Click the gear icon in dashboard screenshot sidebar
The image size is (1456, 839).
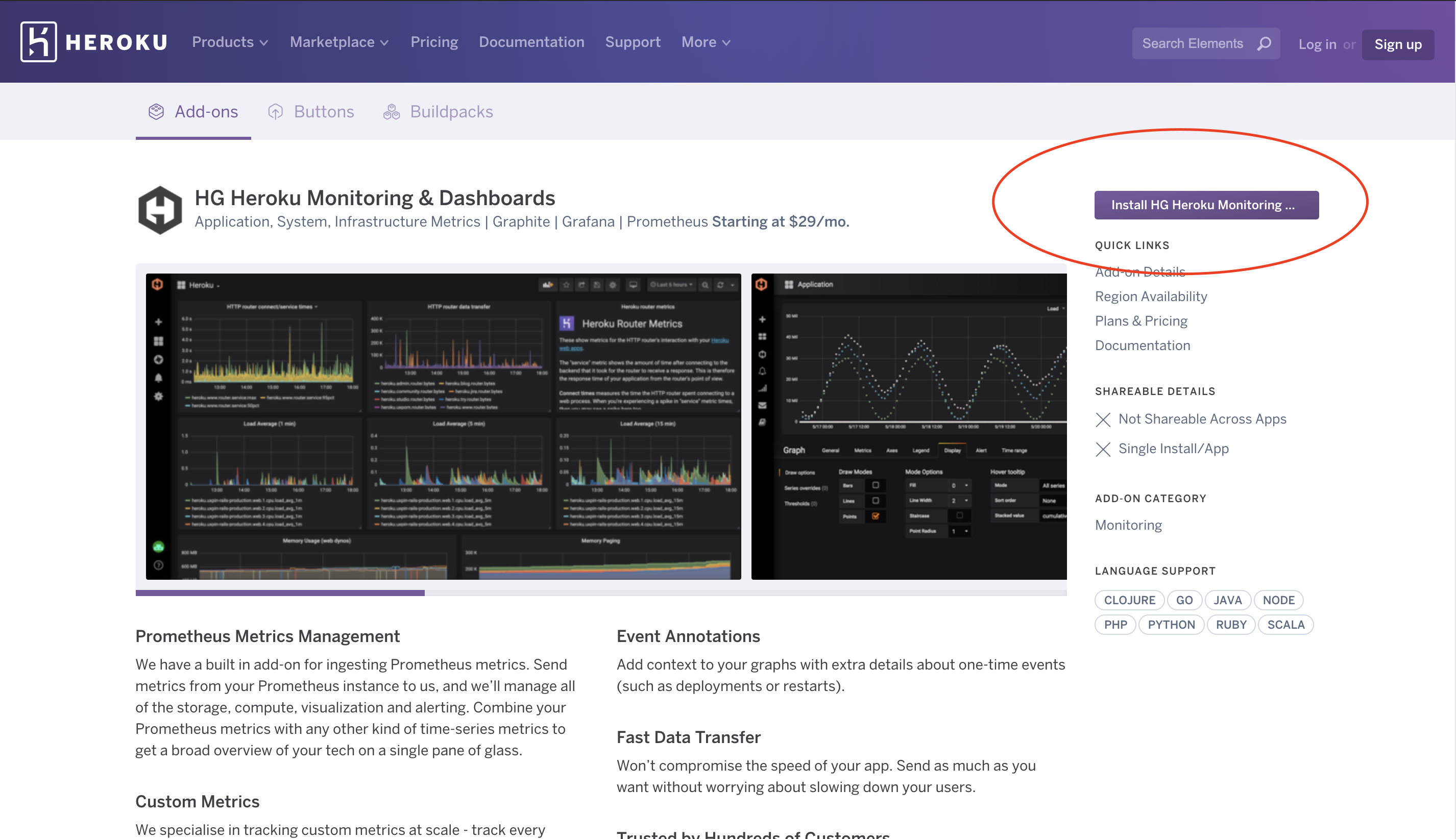click(158, 397)
